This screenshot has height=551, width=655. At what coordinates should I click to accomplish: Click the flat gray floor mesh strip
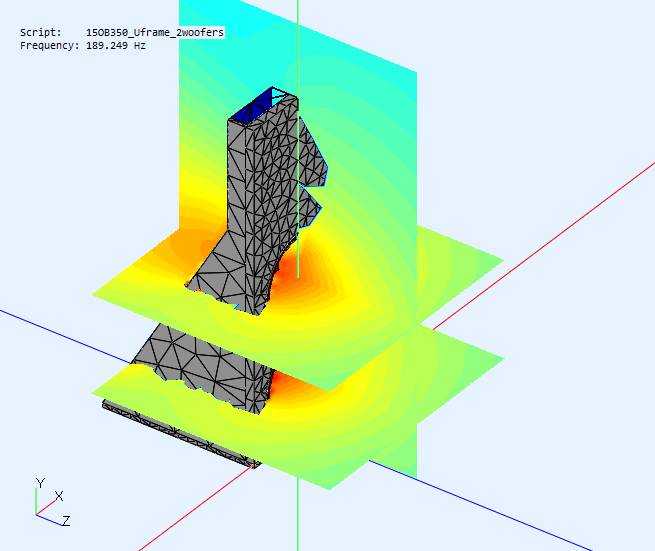(x=182, y=434)
